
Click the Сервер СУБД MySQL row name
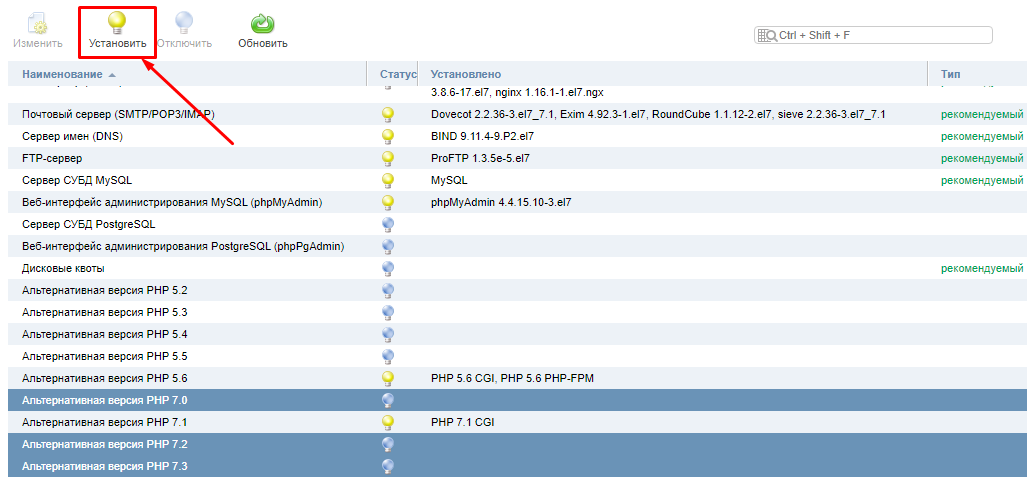point(77,181)
